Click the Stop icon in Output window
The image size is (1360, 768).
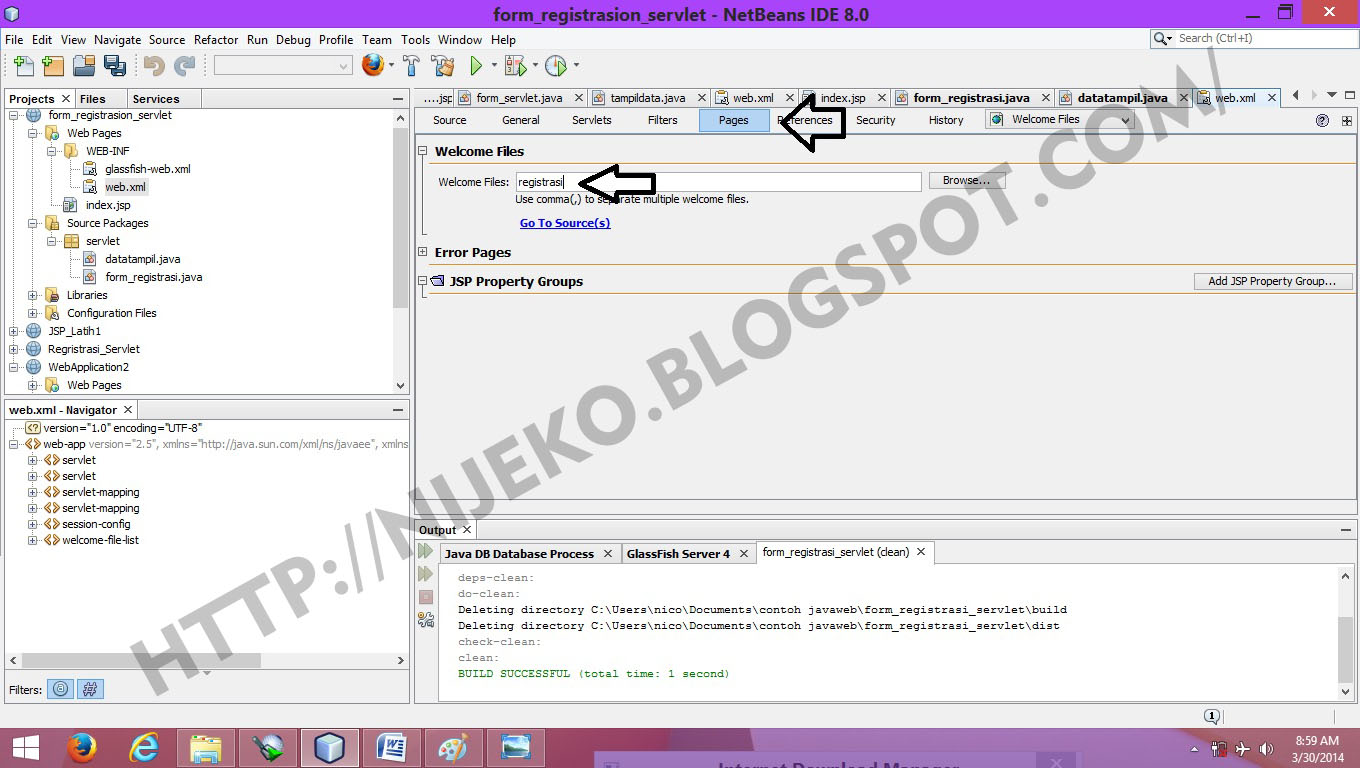pyautogui.click(x=426, y=597)
